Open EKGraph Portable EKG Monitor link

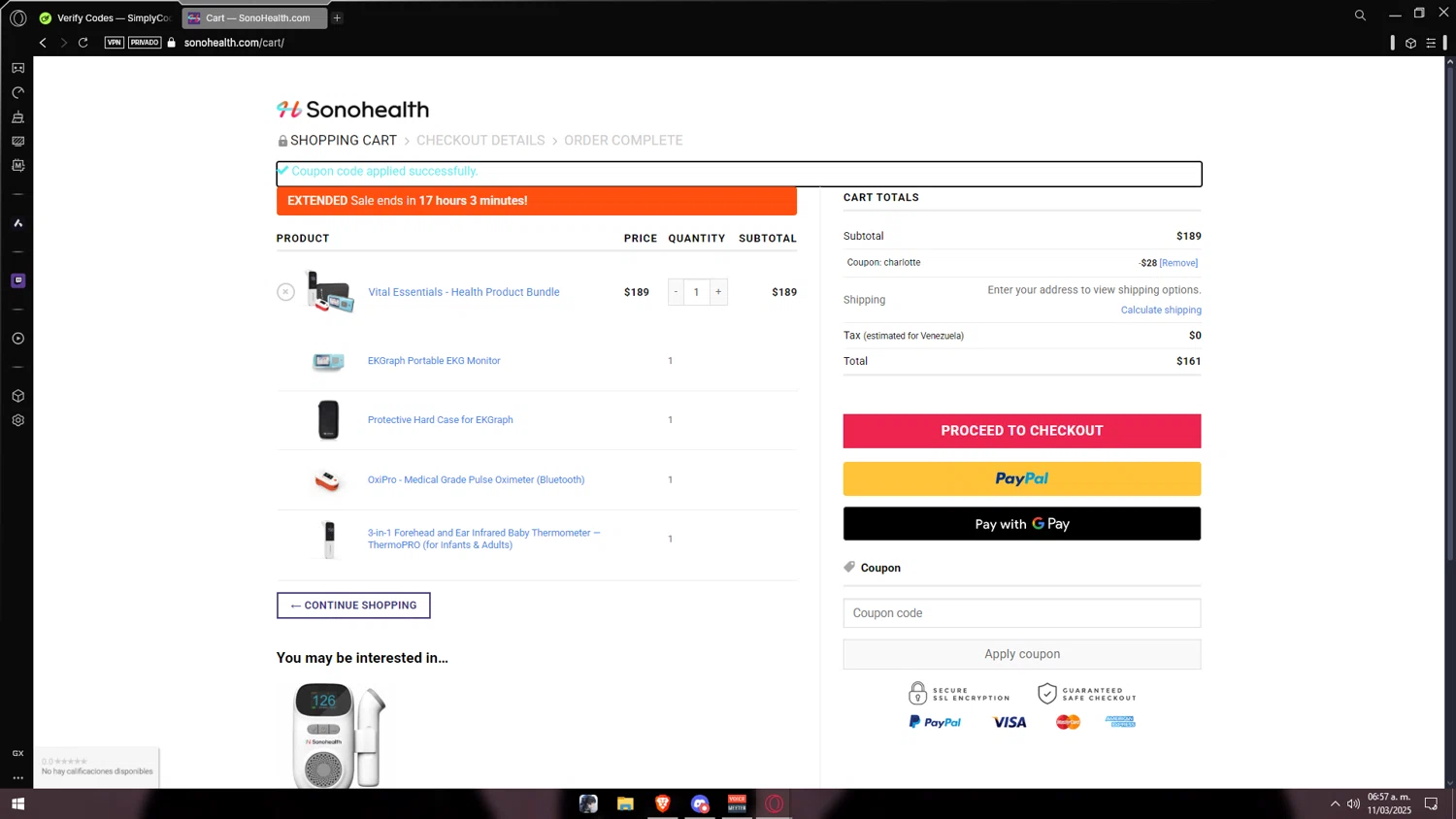point(434,361)
